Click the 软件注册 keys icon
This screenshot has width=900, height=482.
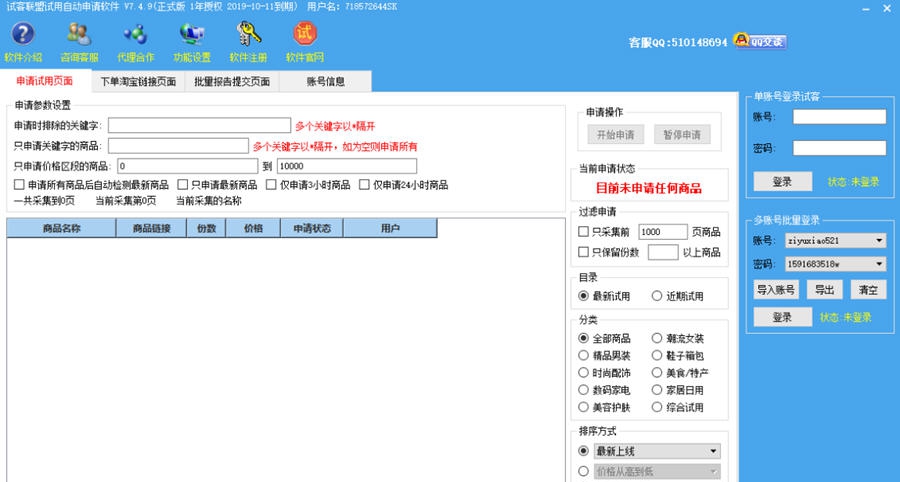click(248, 34)
